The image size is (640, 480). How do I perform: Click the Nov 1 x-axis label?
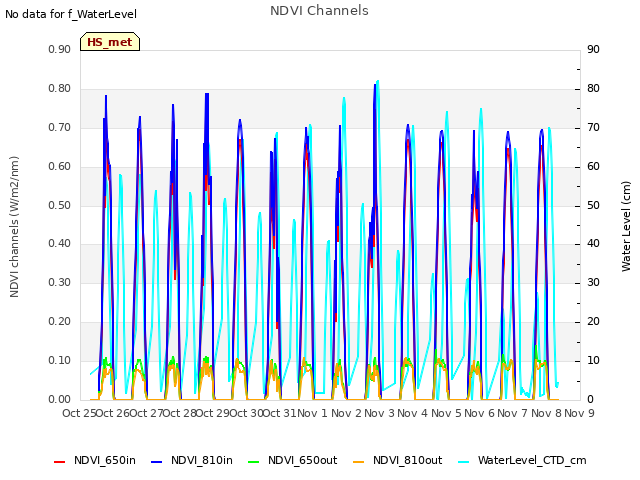point(312,413)
